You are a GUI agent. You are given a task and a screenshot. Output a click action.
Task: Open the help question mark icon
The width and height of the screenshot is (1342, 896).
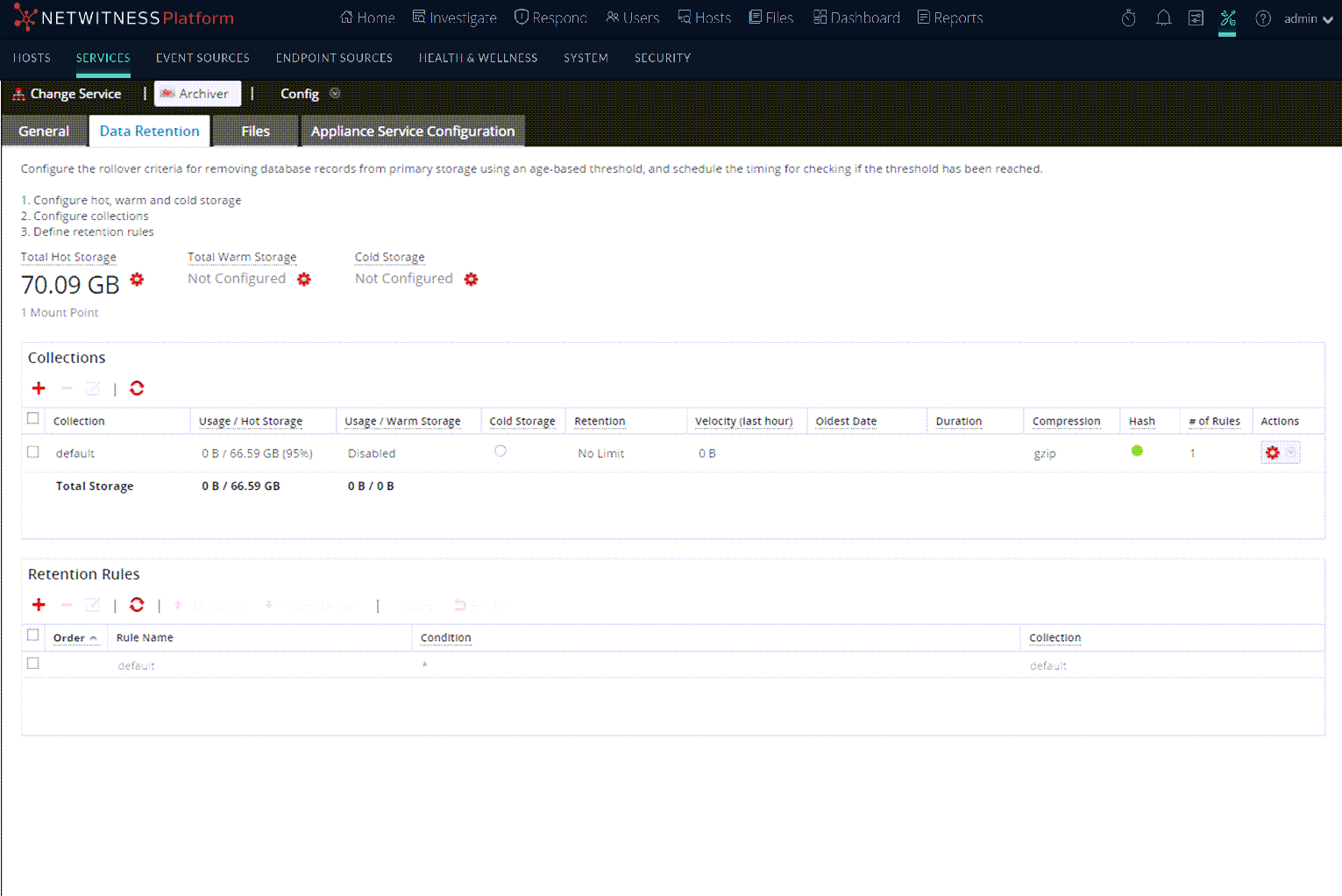pyautogui.click(x=1262, y=18)
